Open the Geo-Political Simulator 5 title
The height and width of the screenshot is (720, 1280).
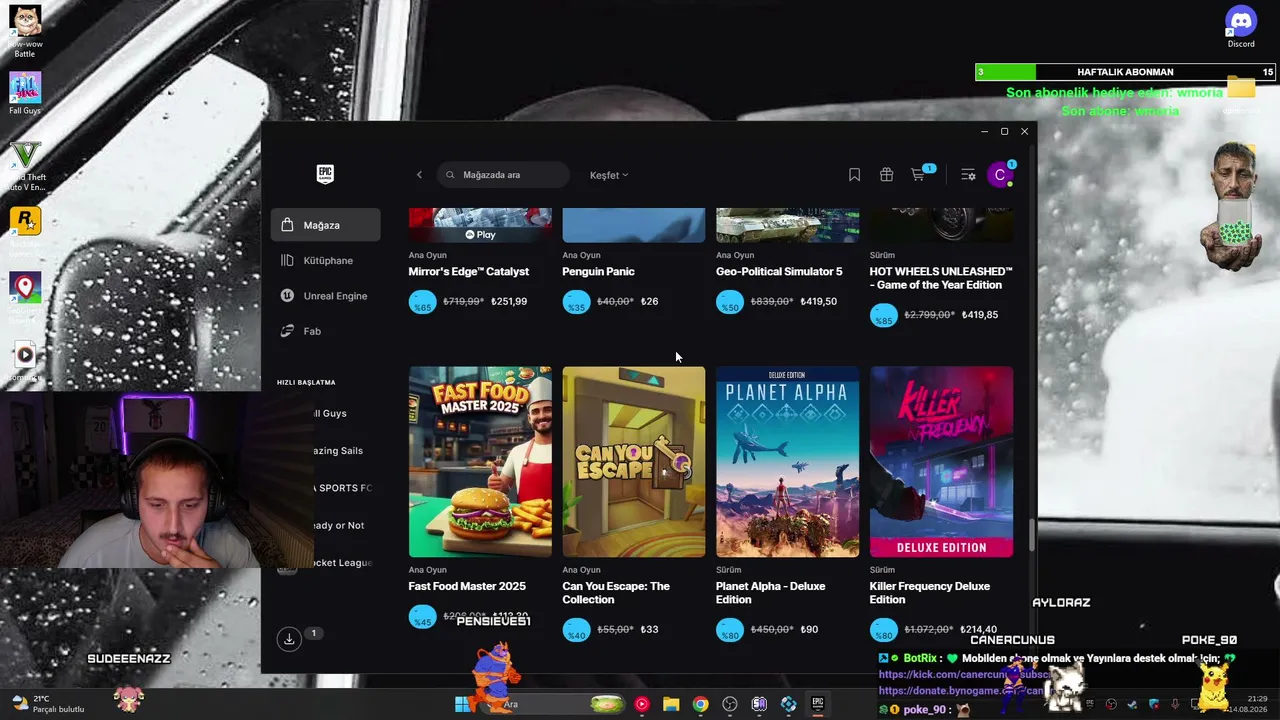[x=779, y=271]
